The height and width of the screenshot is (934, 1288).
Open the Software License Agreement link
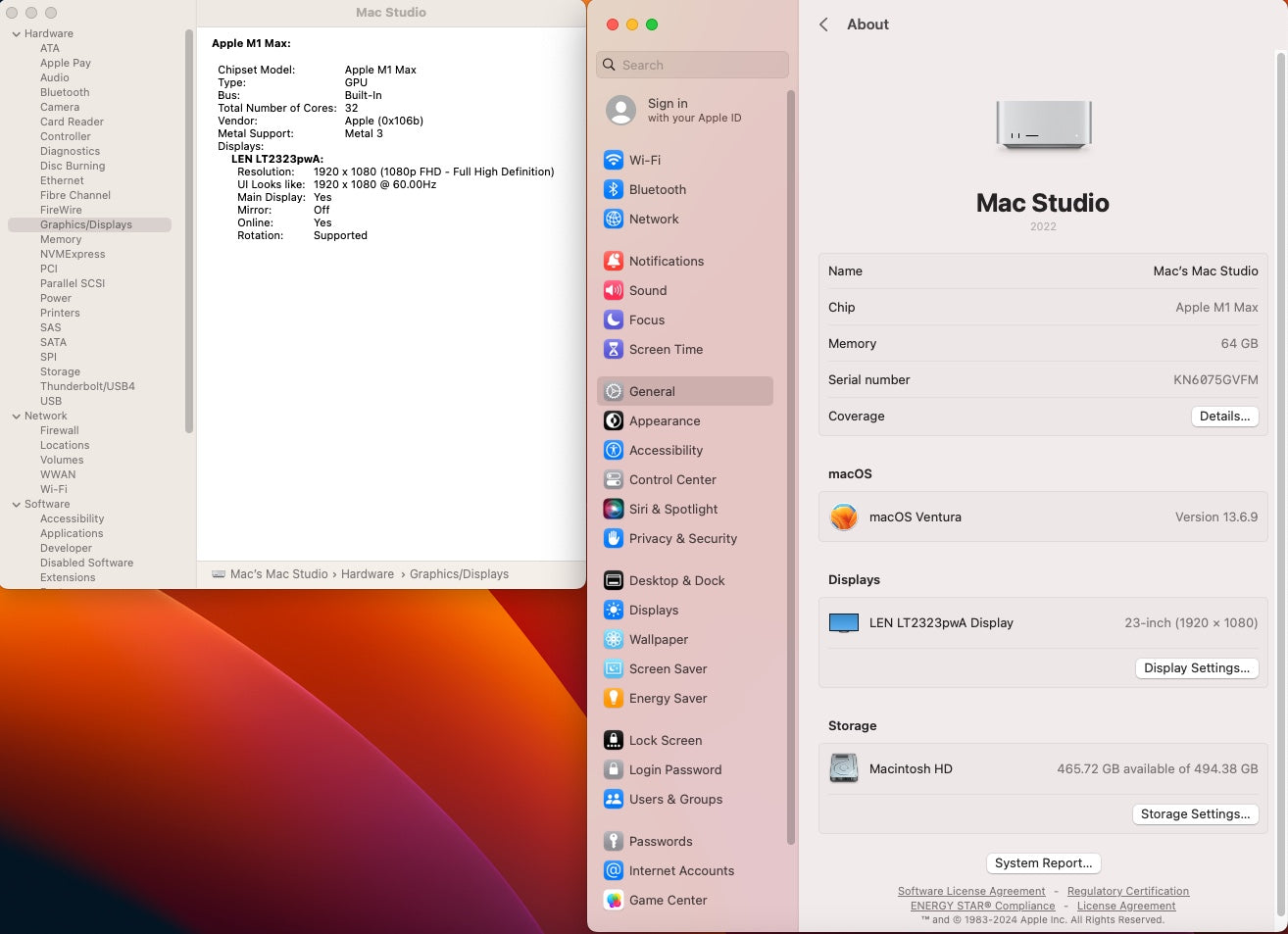tap(971, 891)
